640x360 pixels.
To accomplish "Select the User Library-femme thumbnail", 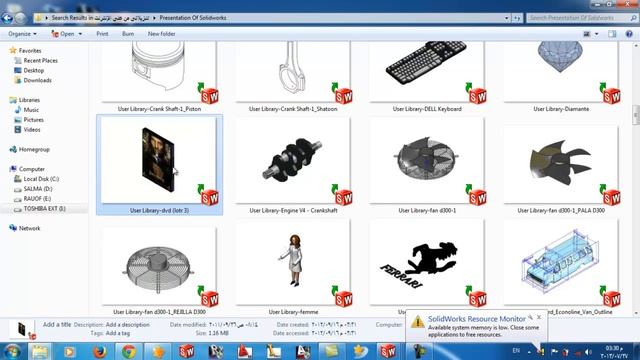I will click(x=293, y=263).
